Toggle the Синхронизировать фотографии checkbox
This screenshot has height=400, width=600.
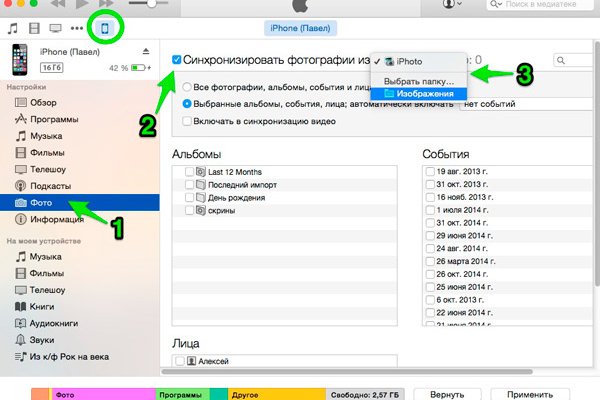point(177,59)
